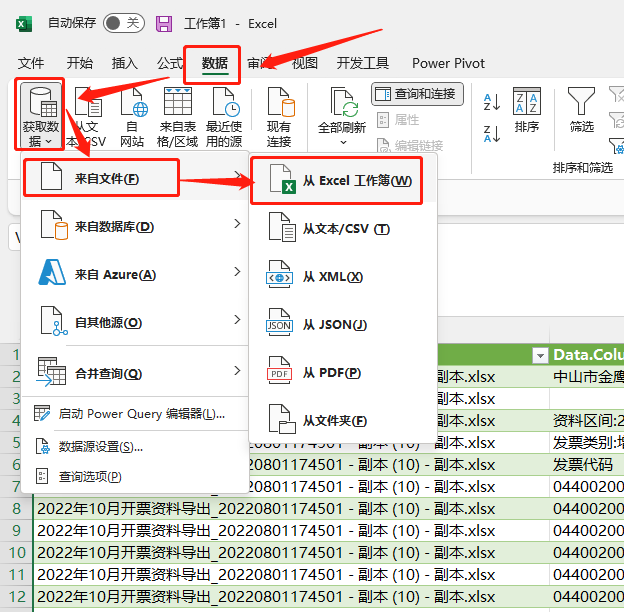Toggle the 查询和连接 pane button
Viewport: 624px width, 612px height.
(x=417, y=94)
